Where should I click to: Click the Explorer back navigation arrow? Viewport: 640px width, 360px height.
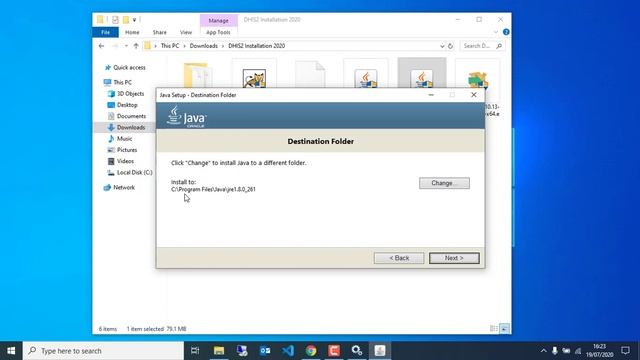coord(101,46)
